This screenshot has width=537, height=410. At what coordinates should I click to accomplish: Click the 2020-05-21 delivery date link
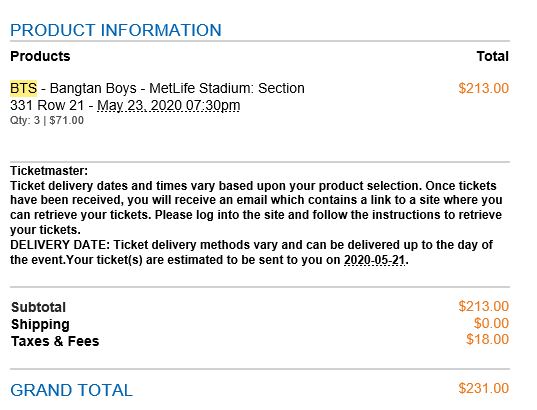click(375, 260)
